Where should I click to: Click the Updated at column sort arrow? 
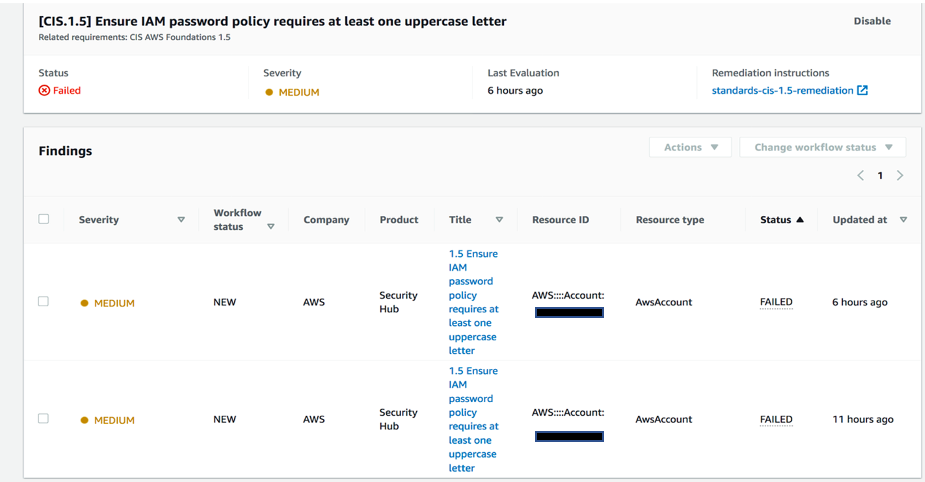[904, 220]
